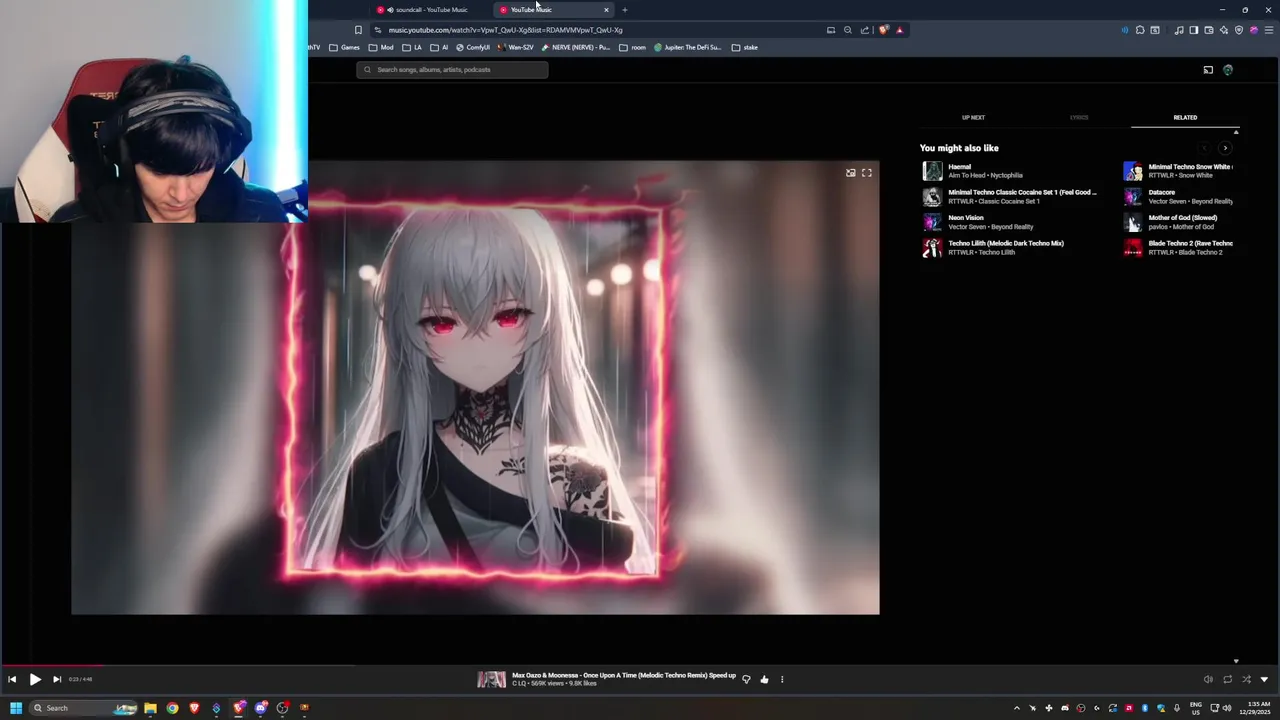Image resolution: width=1280 pixels, height=720 pixels.
Task: Click the share page icon
Action: (865, 30)
